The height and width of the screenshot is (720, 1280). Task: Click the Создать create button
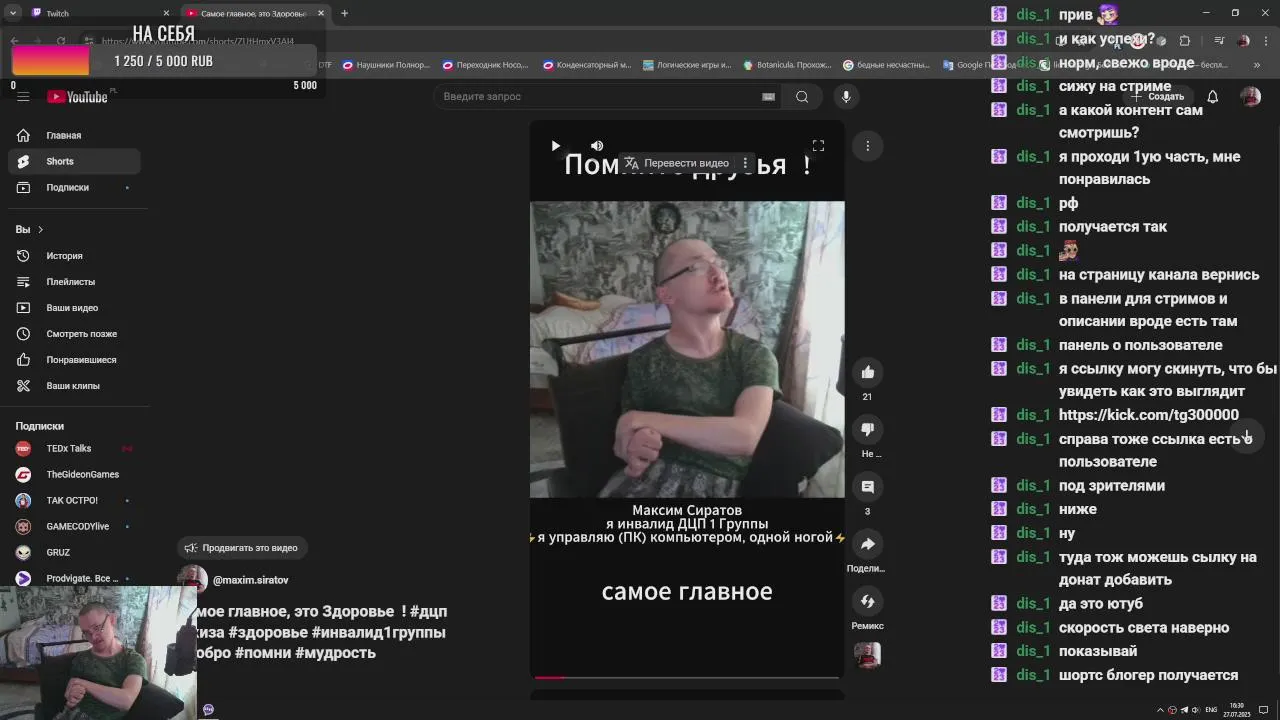[x=1158, y=97]
